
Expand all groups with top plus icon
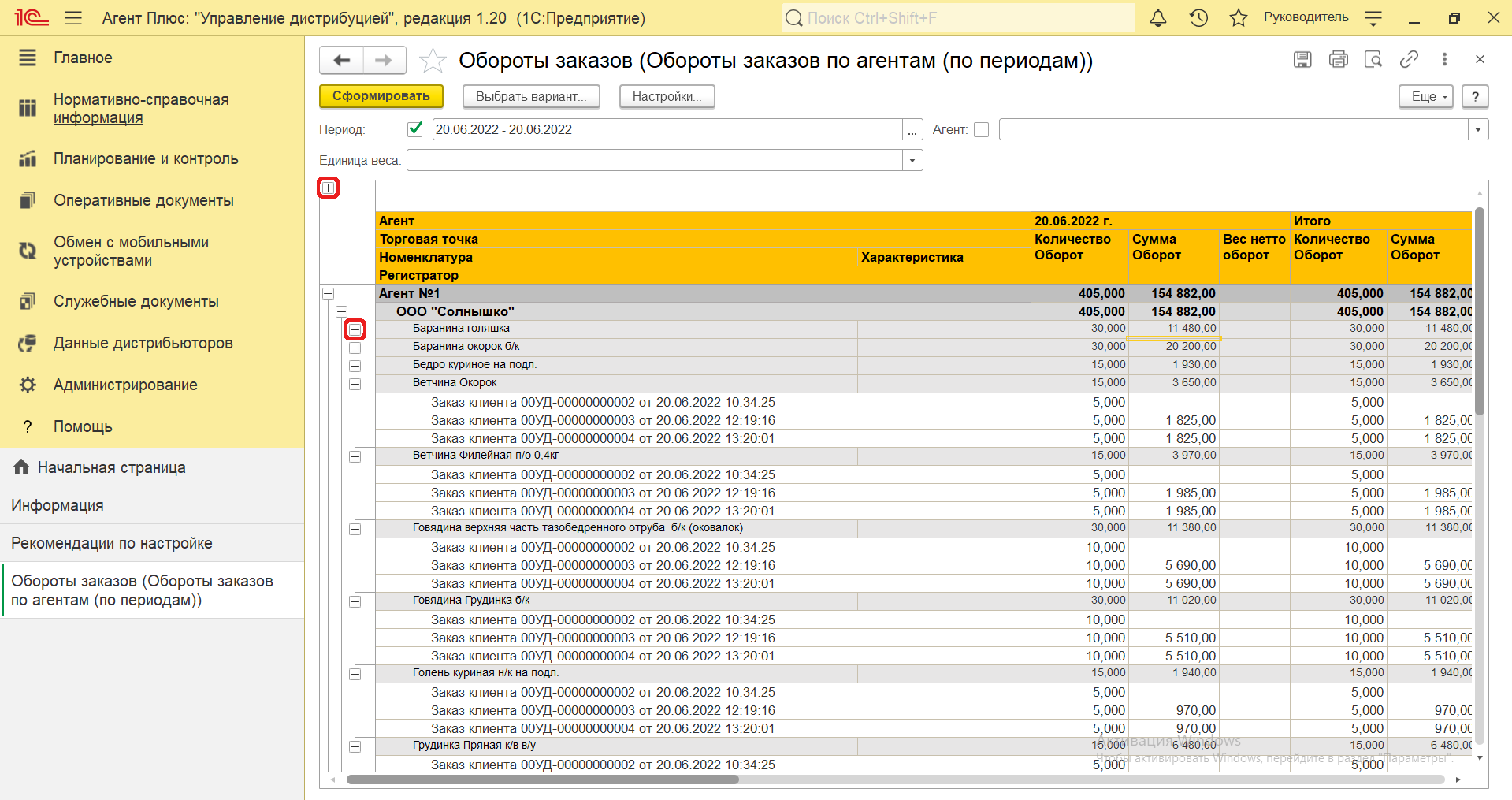coord(329,188)
